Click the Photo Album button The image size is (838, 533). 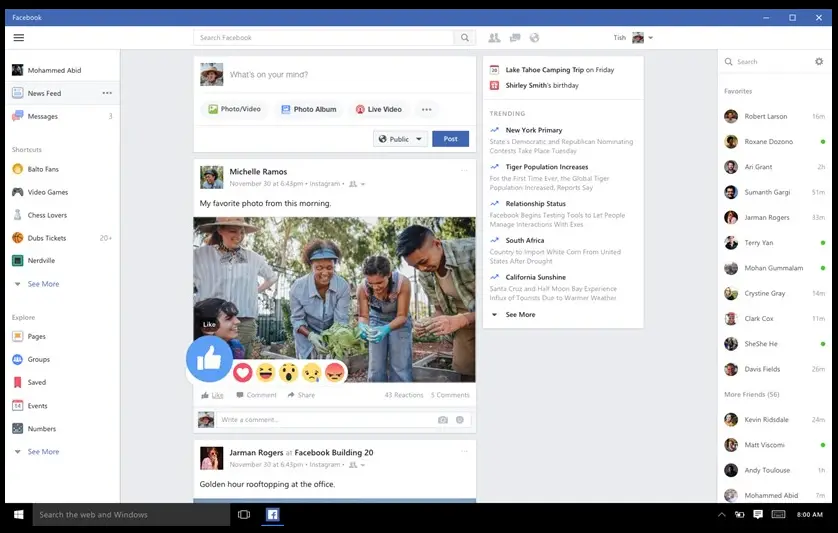(x=308, y=110)
